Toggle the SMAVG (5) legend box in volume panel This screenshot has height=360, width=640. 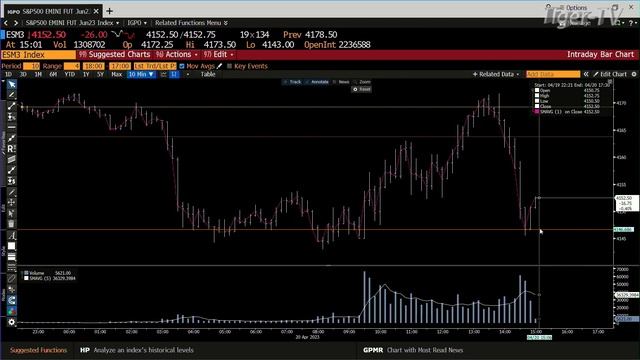point(26,278)
